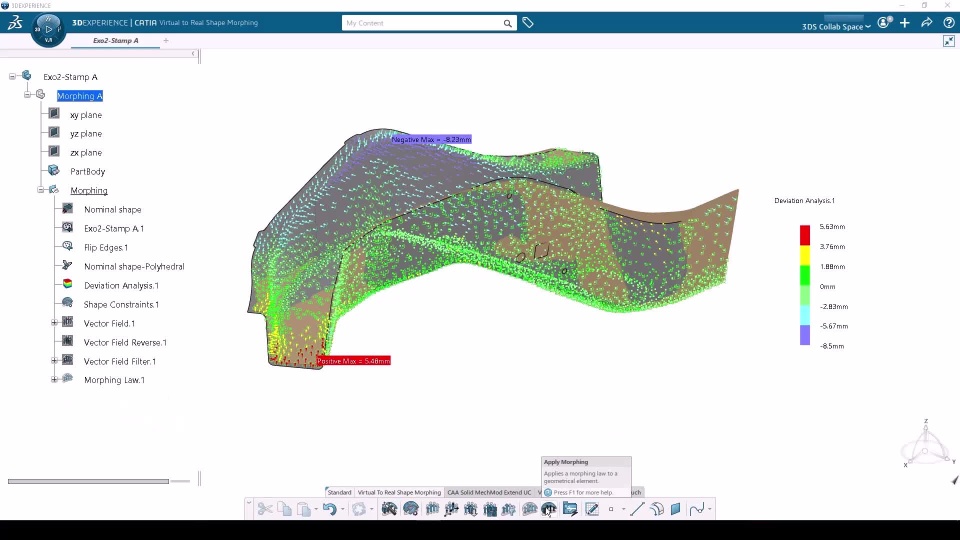The height and width of the screenshot is (540, 960).
Task: Select the yz plane tree item
Action: click(86, 133)
